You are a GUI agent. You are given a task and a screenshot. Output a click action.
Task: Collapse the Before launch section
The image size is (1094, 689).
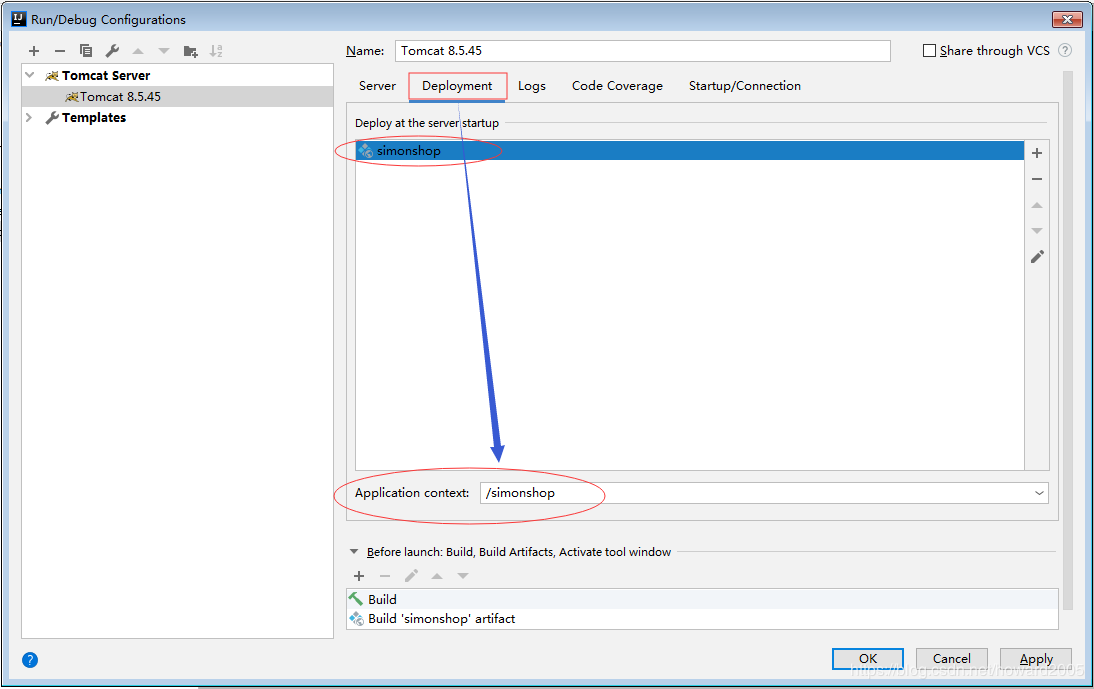(x=354, y=552)
